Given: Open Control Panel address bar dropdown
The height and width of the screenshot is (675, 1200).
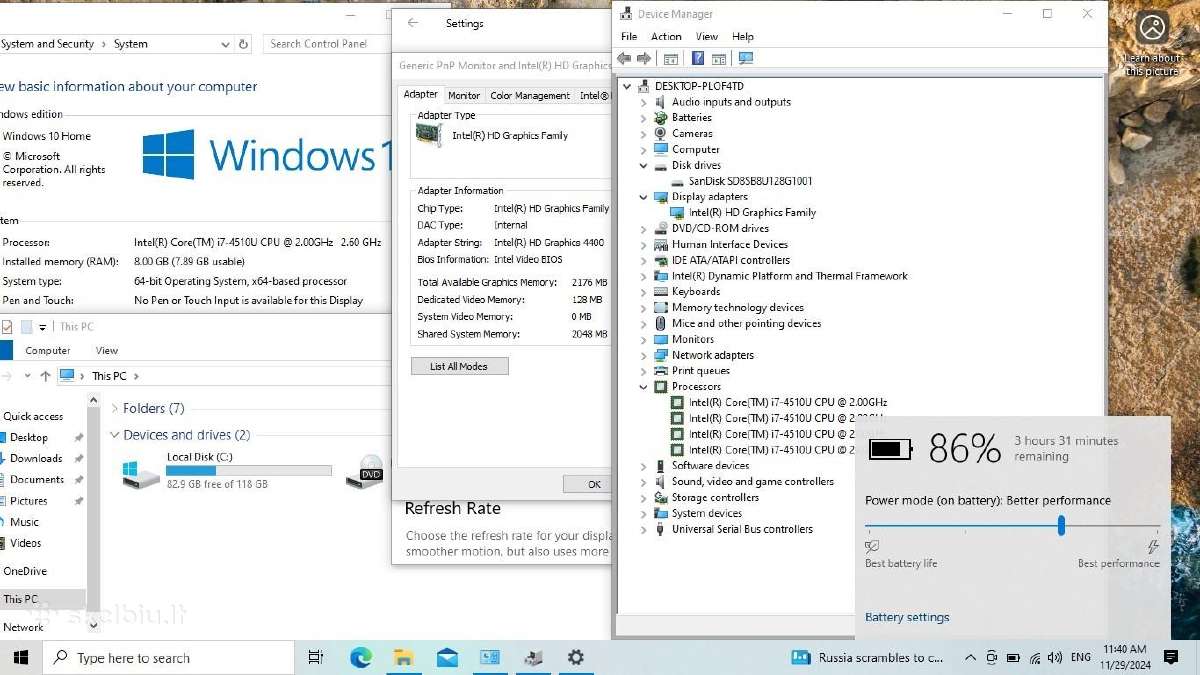Looking at the screenshot, I should pyautogui.click(x=224, y=44).
